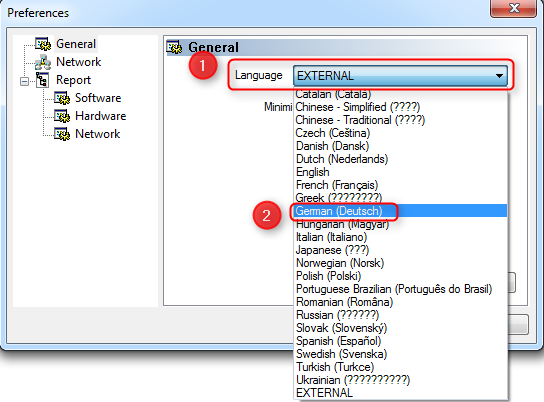
Task: Choose Greek from the language list
Action: point(400,198)
